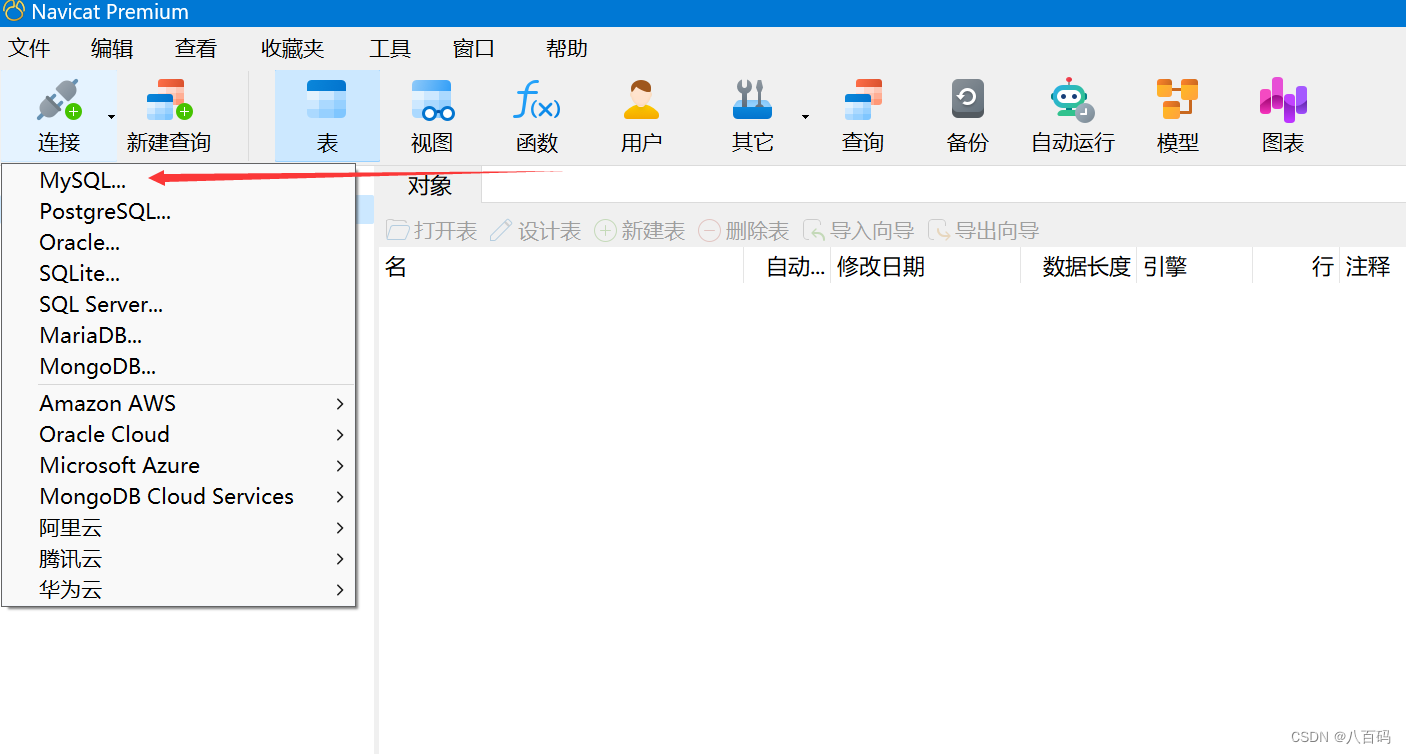Sort by the 行 column header
The image size is (1406, 754).
tap(1296, 267)
